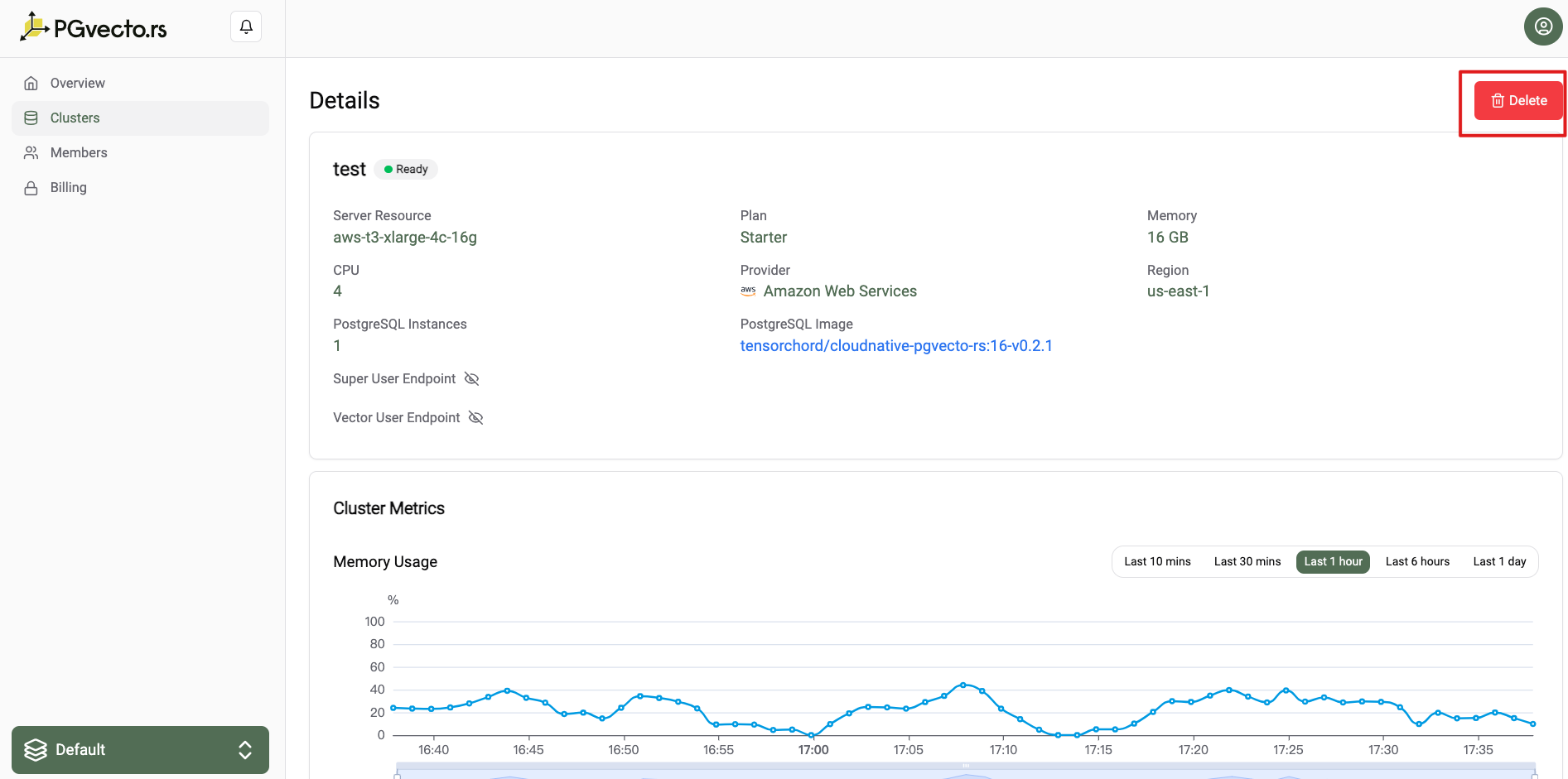Select Last 6 hours range
Screen dimensions: 1568x779
coord(1417,561)
